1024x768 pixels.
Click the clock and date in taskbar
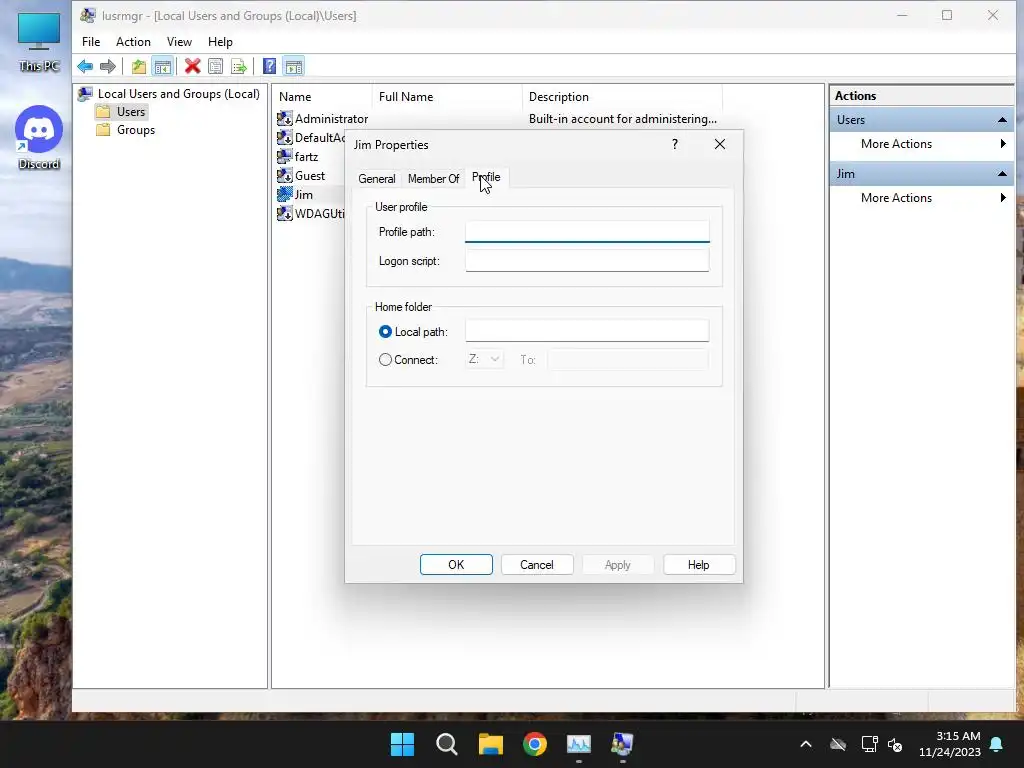950,744
